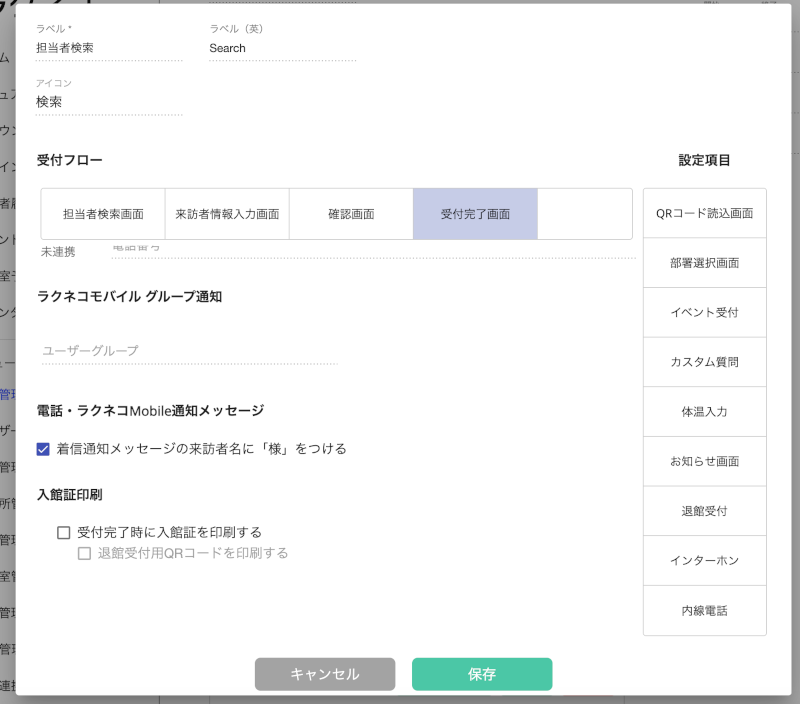
Task: Choose 内線電話 from 設定項目
Action: click(705, 611)
